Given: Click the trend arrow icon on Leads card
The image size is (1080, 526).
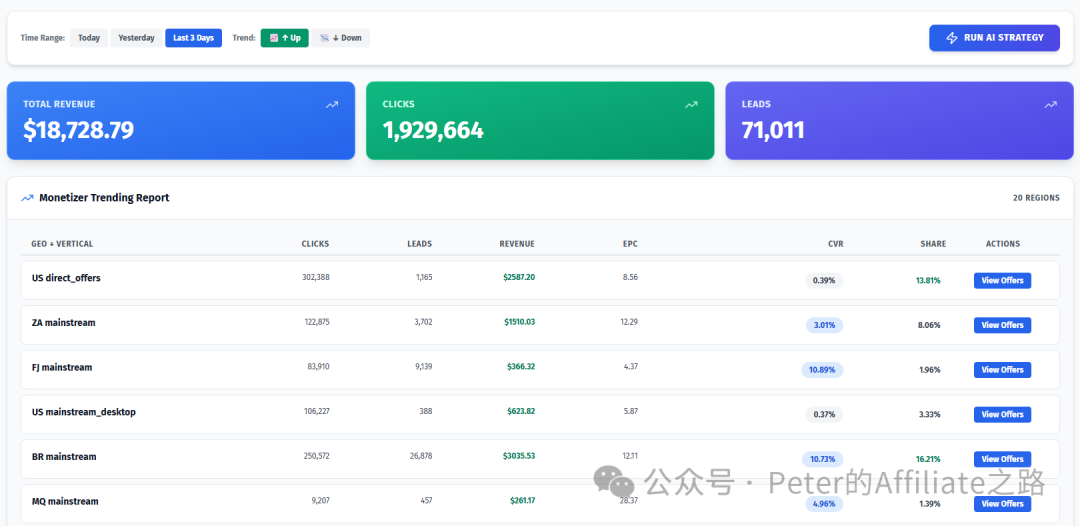Looking at the screenshot, I should [1050, 105].
